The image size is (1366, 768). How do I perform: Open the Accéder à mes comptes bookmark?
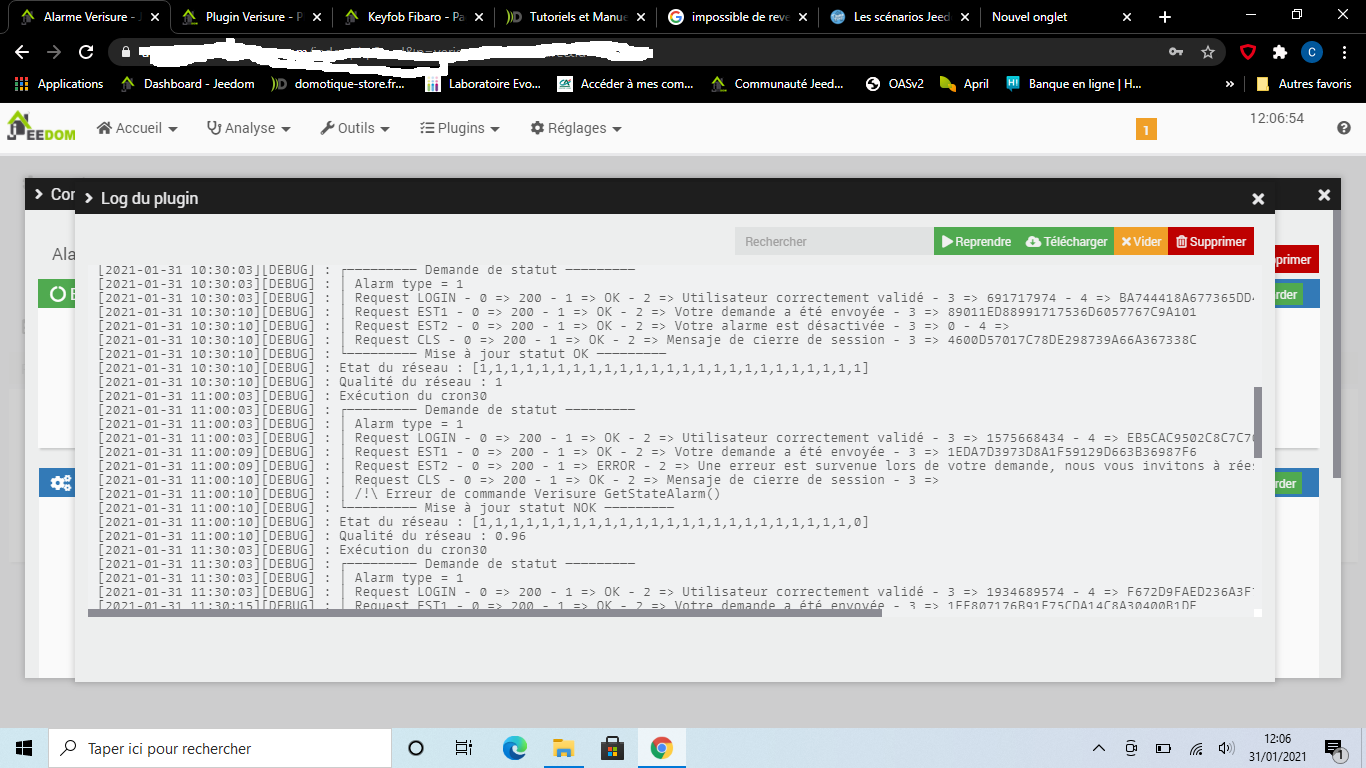(x=626, y=84)
